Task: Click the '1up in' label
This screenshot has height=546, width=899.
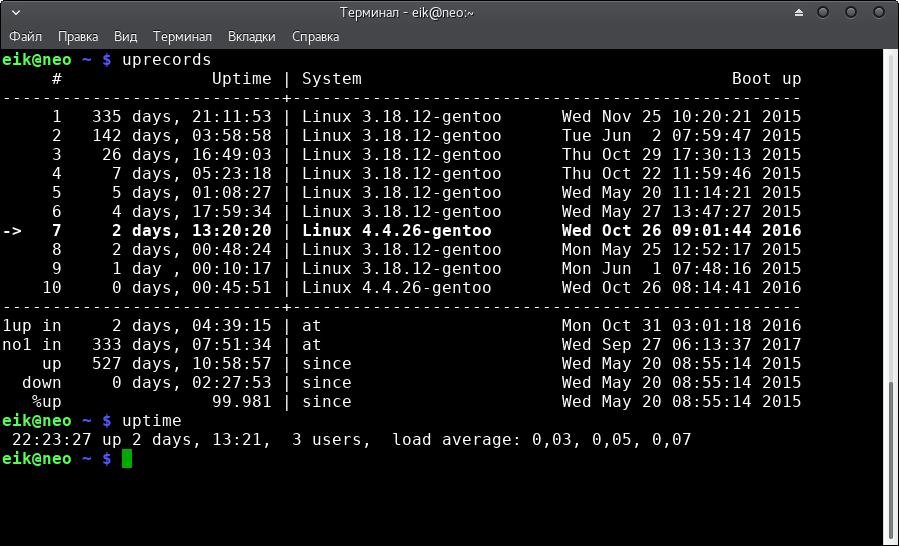Action: tap(32, 326)
